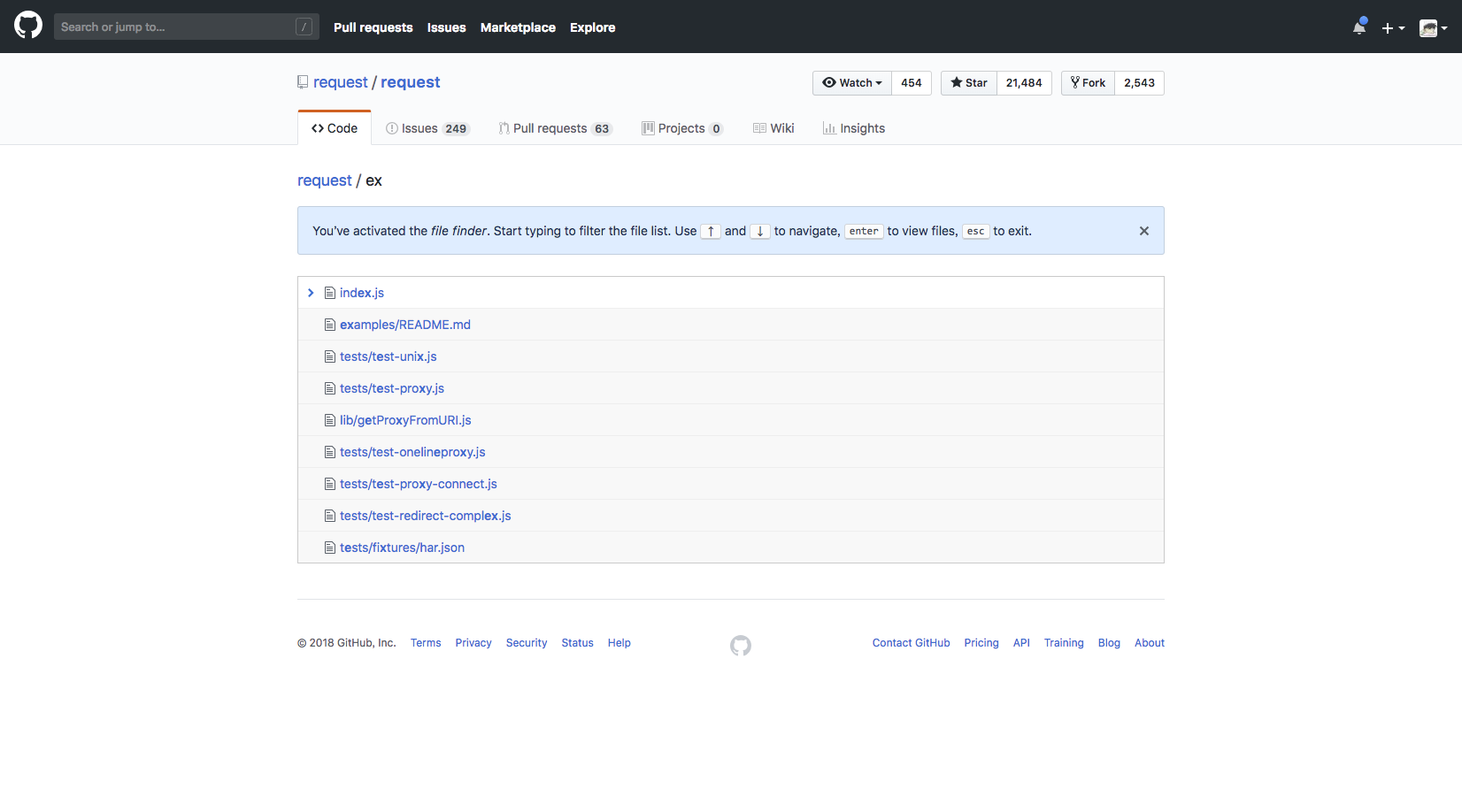This screenshot has width=1462, height=812.
Task: Open the Blog footer link
Action: pos(1109,643)
